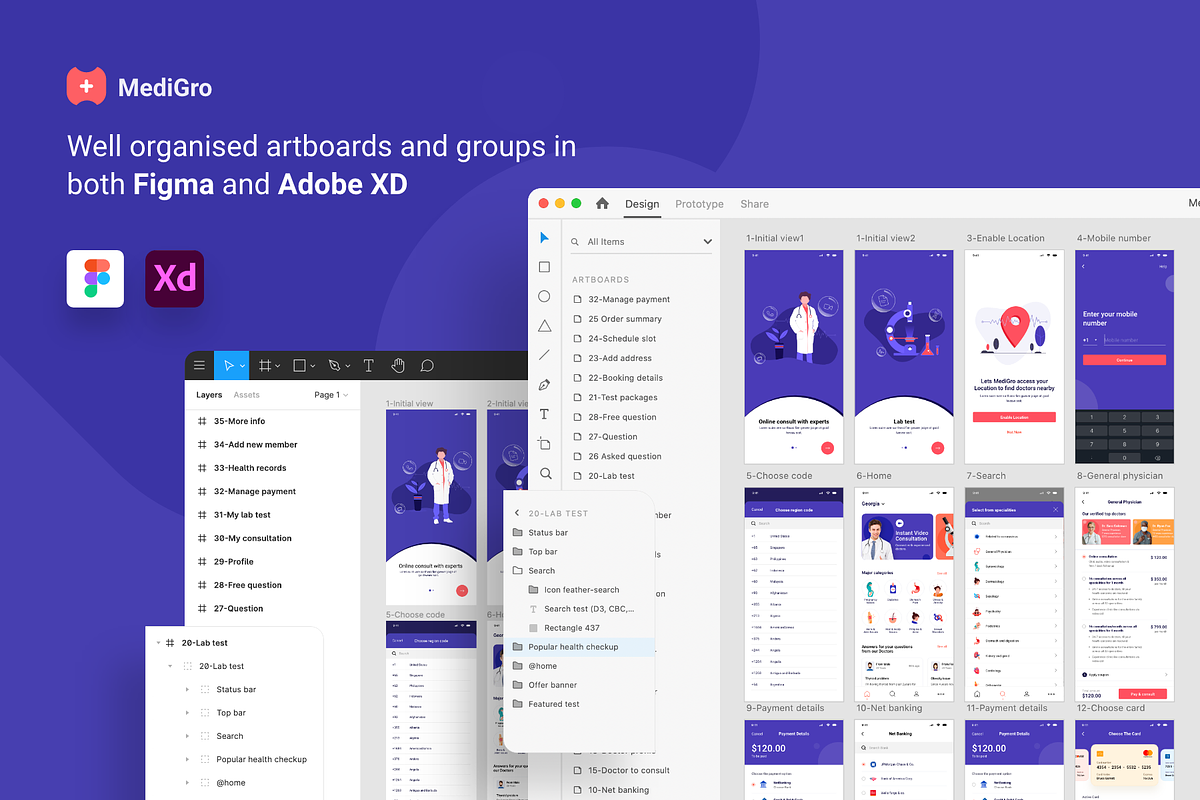1200x800 pixels.
Task: Open Figma Move tool options arrow
Action: pyautogui.click(x=243, y=367)
